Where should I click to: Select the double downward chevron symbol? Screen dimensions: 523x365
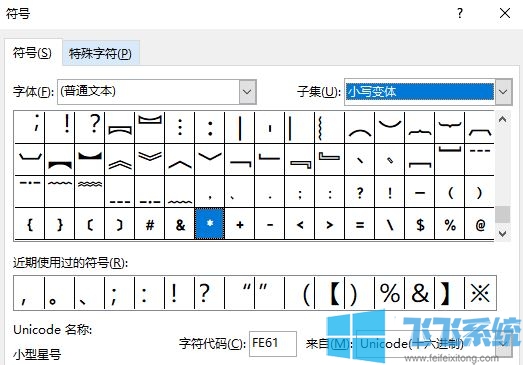coord(149,159)
